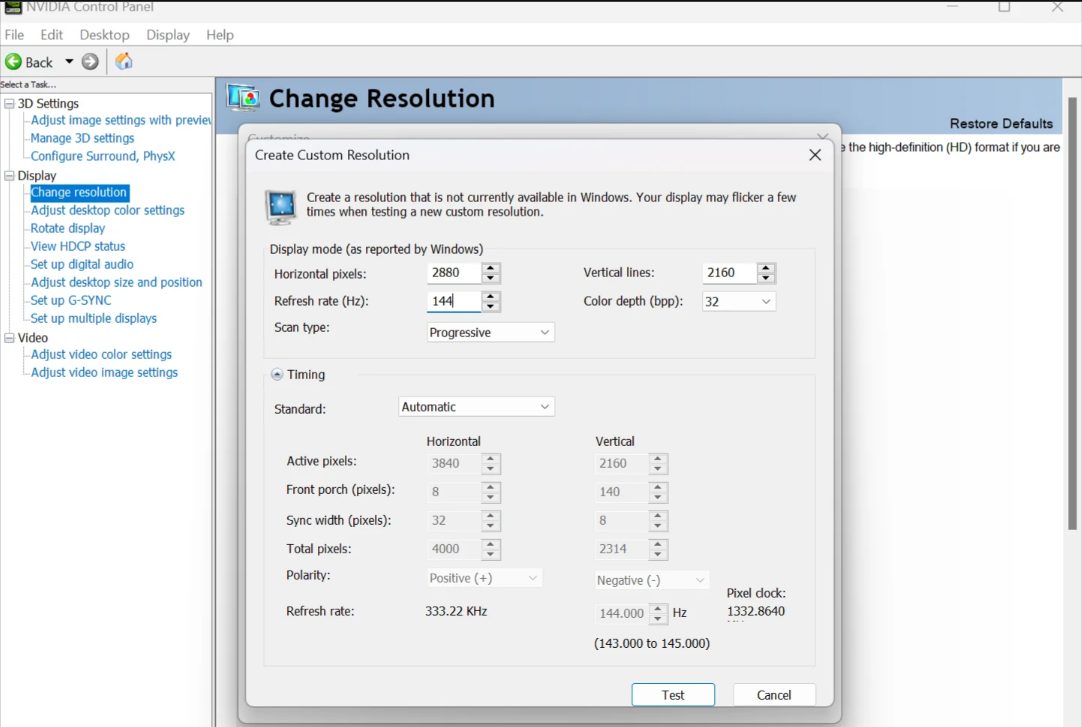1082x727 pixels.
Task: Click the monitor icon in the custom resolution dialog
Action: tap(281, 203)
